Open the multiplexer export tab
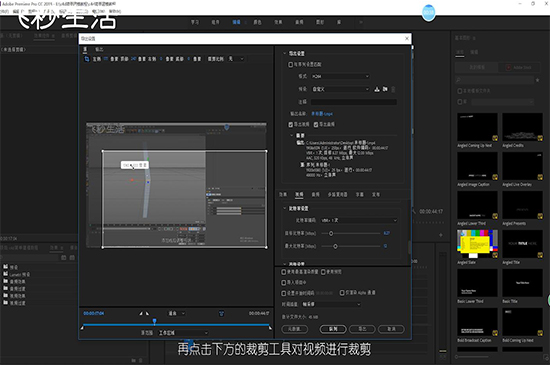Viewport: 550px width, 365px height. click(x=337, y=194)
